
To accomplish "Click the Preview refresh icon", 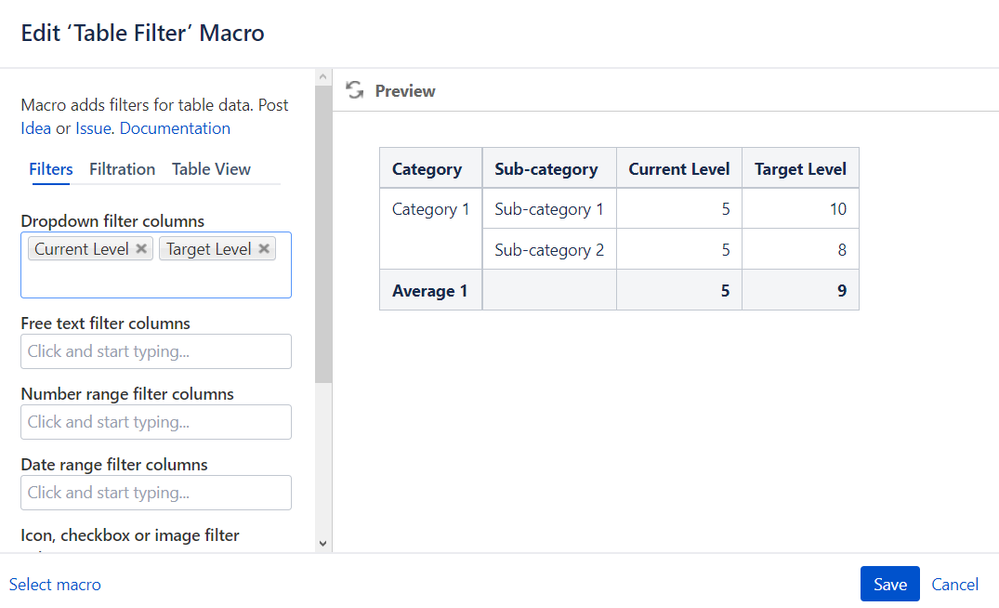I will click(x=355, y=91).
